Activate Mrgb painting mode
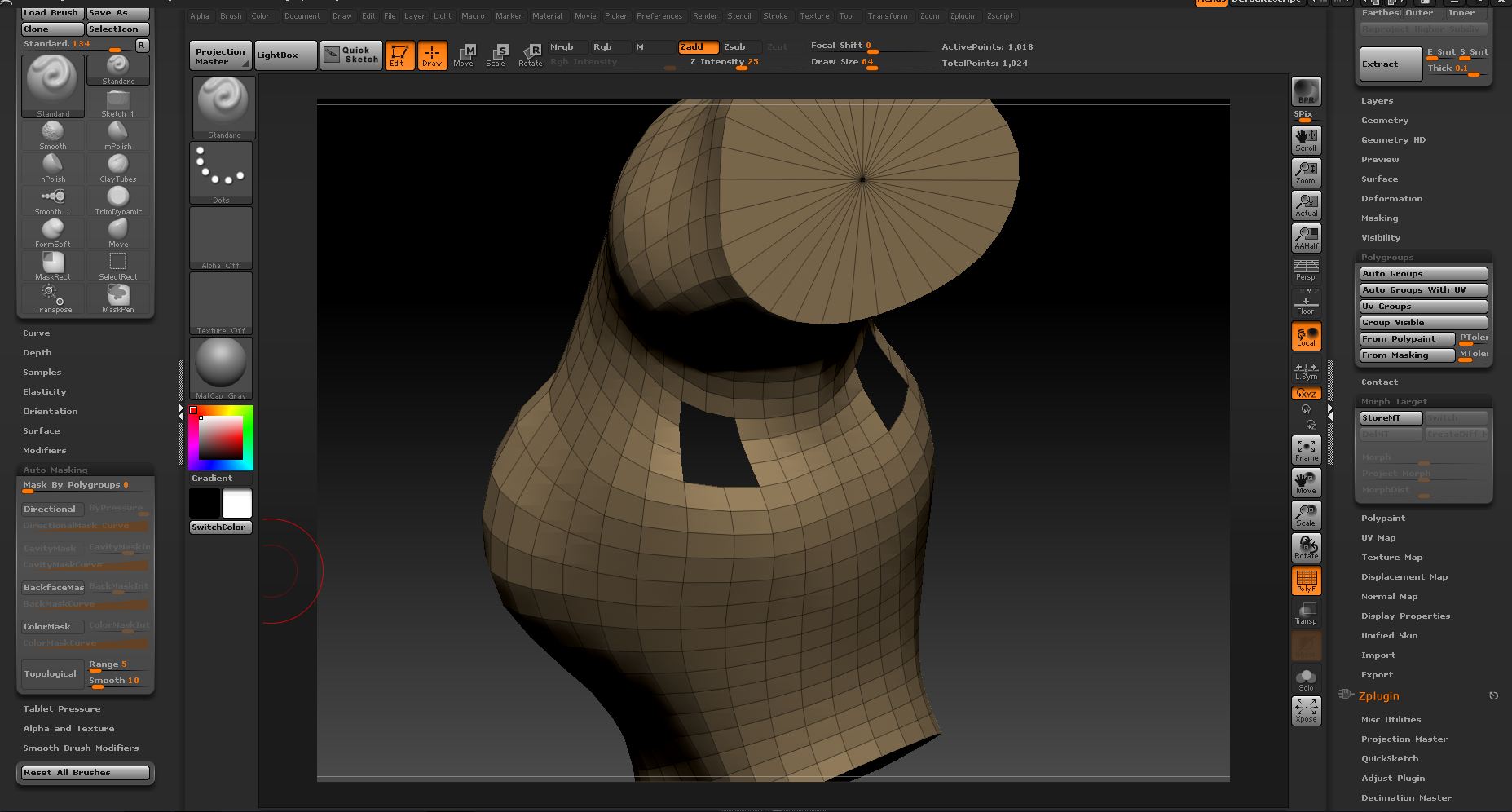Screen dimensions: 1512x812 tap(565, 46)
